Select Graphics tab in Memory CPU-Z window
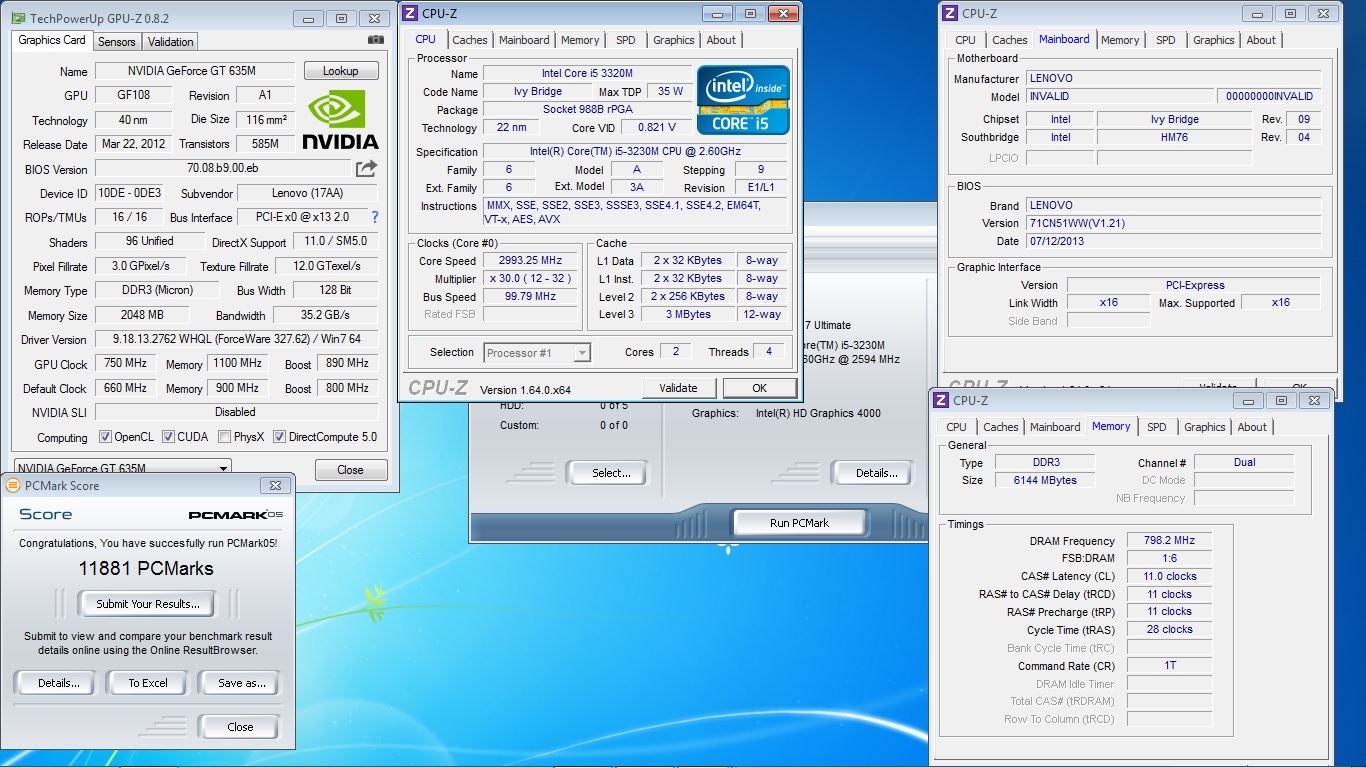Image resolution: width=1366 pixels, height=768 pixels. coord(1205,427)
